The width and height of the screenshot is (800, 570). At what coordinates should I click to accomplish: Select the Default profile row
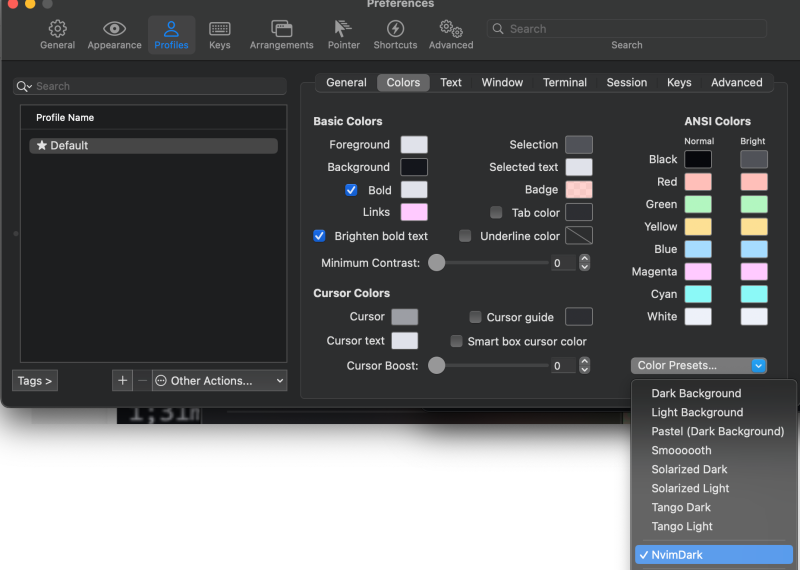point(154,145)
